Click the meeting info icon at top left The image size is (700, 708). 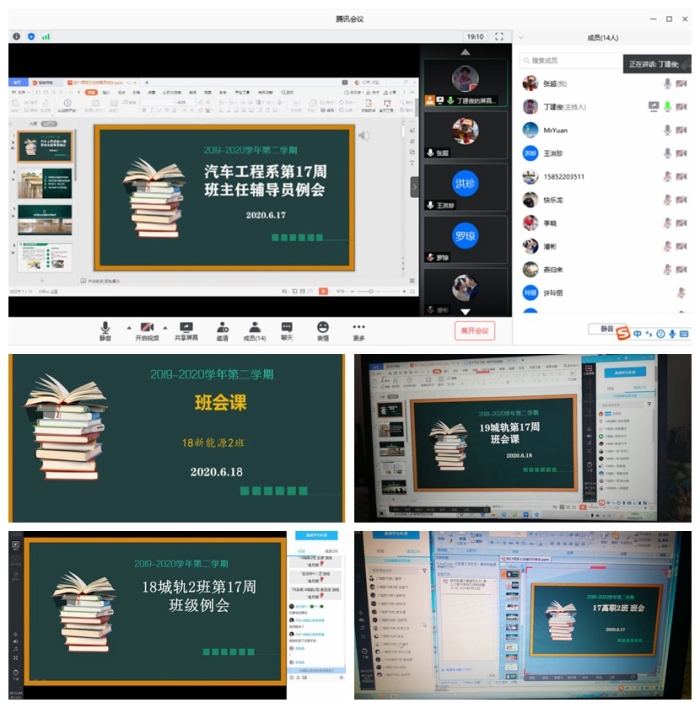pos(16,36)
